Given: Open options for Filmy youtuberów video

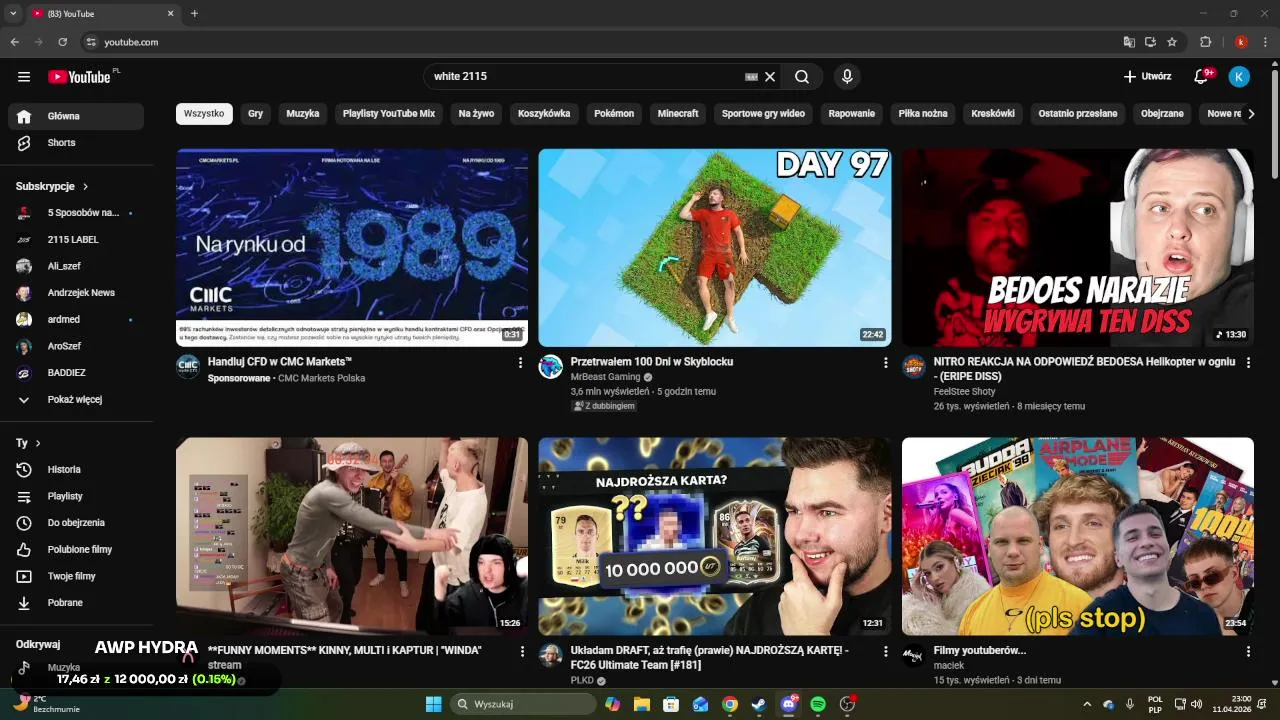Looking at the screenshot, I should (x=1248, y=651).
